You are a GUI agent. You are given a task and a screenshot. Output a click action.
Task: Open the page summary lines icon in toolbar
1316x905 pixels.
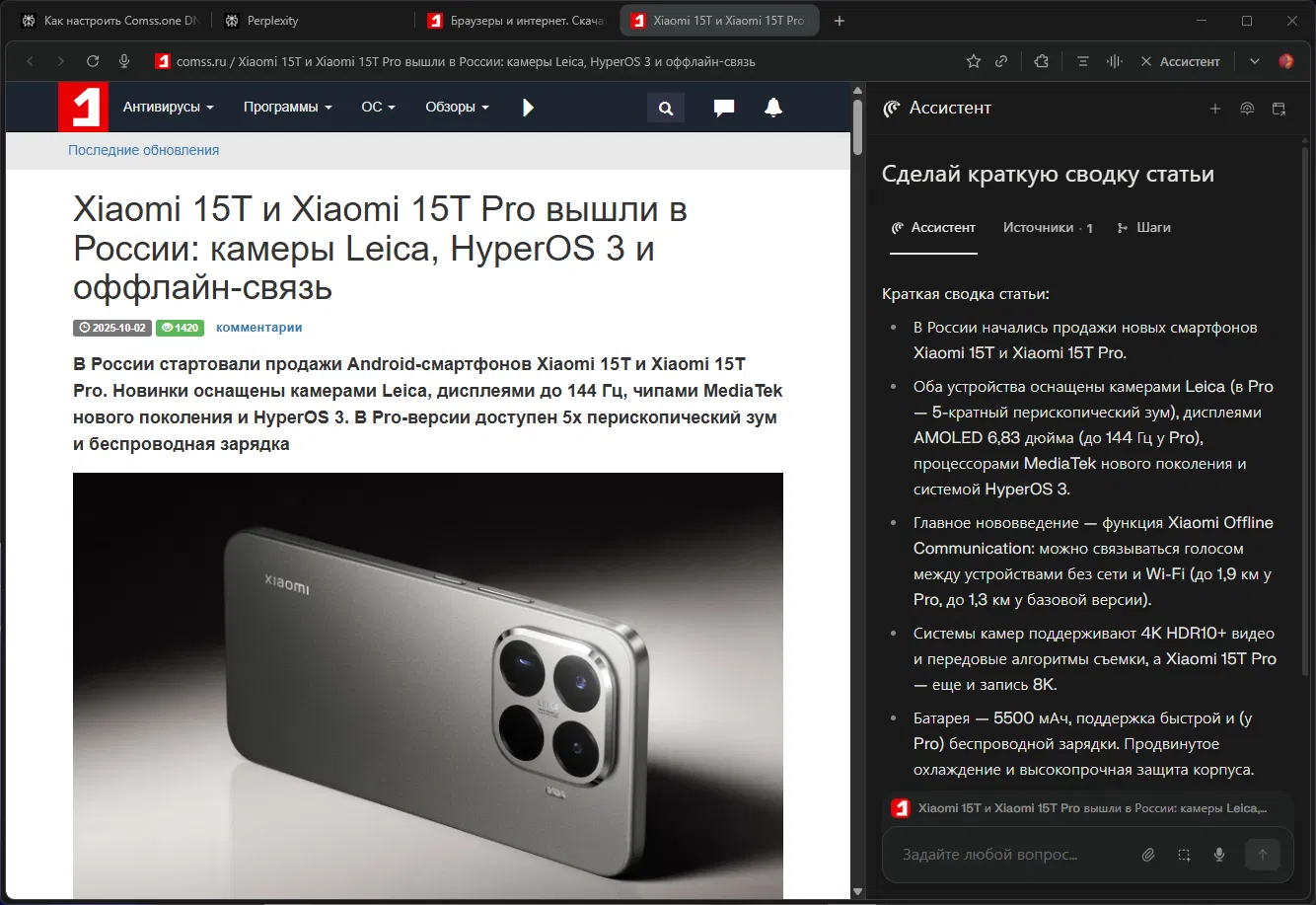click(x=1083, y=61)
